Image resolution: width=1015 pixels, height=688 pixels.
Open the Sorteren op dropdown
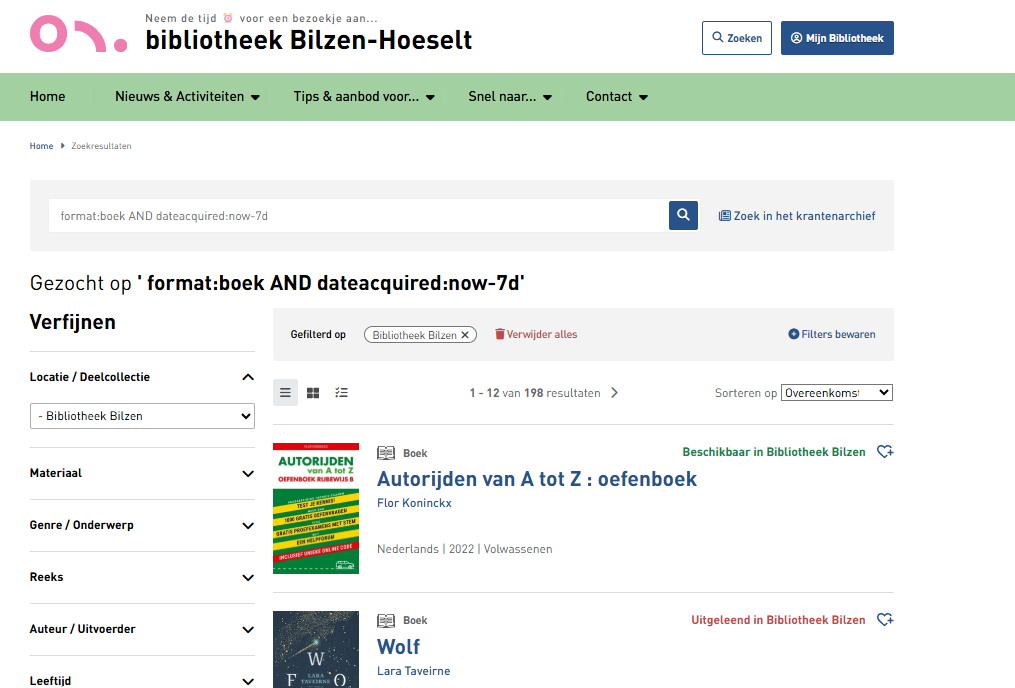[836, 393]
